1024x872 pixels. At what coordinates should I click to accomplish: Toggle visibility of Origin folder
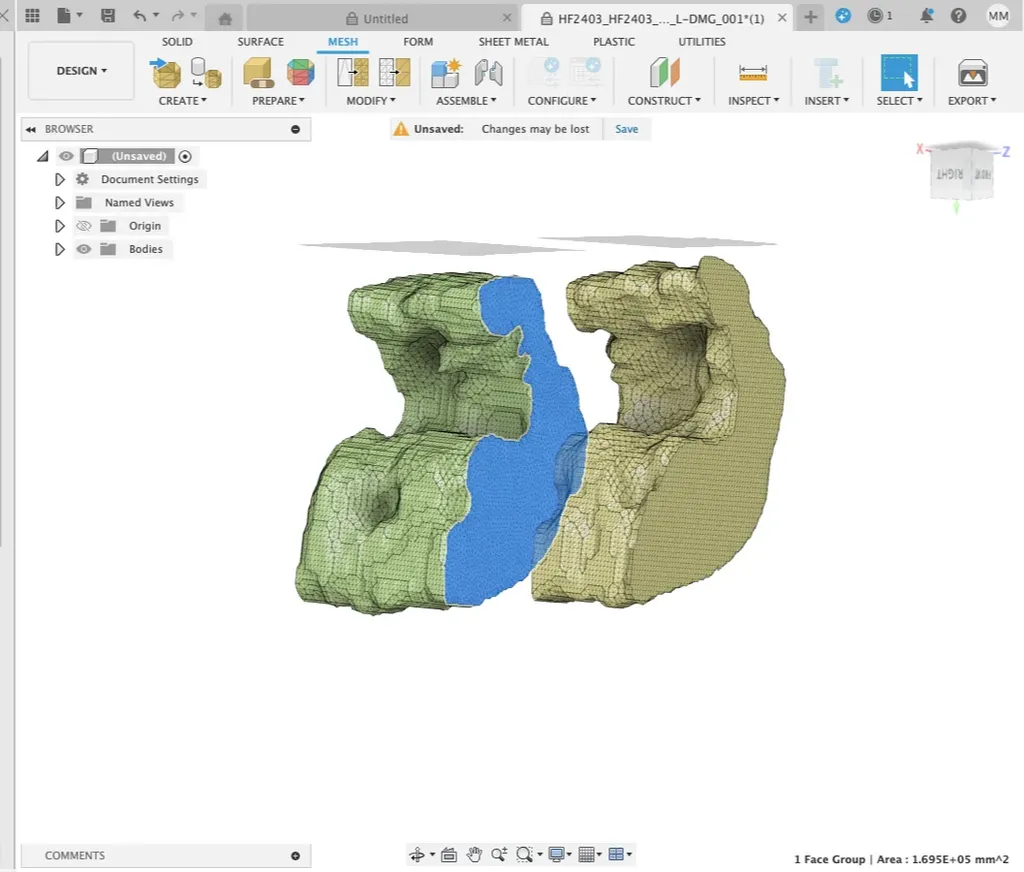coord(84,226)
